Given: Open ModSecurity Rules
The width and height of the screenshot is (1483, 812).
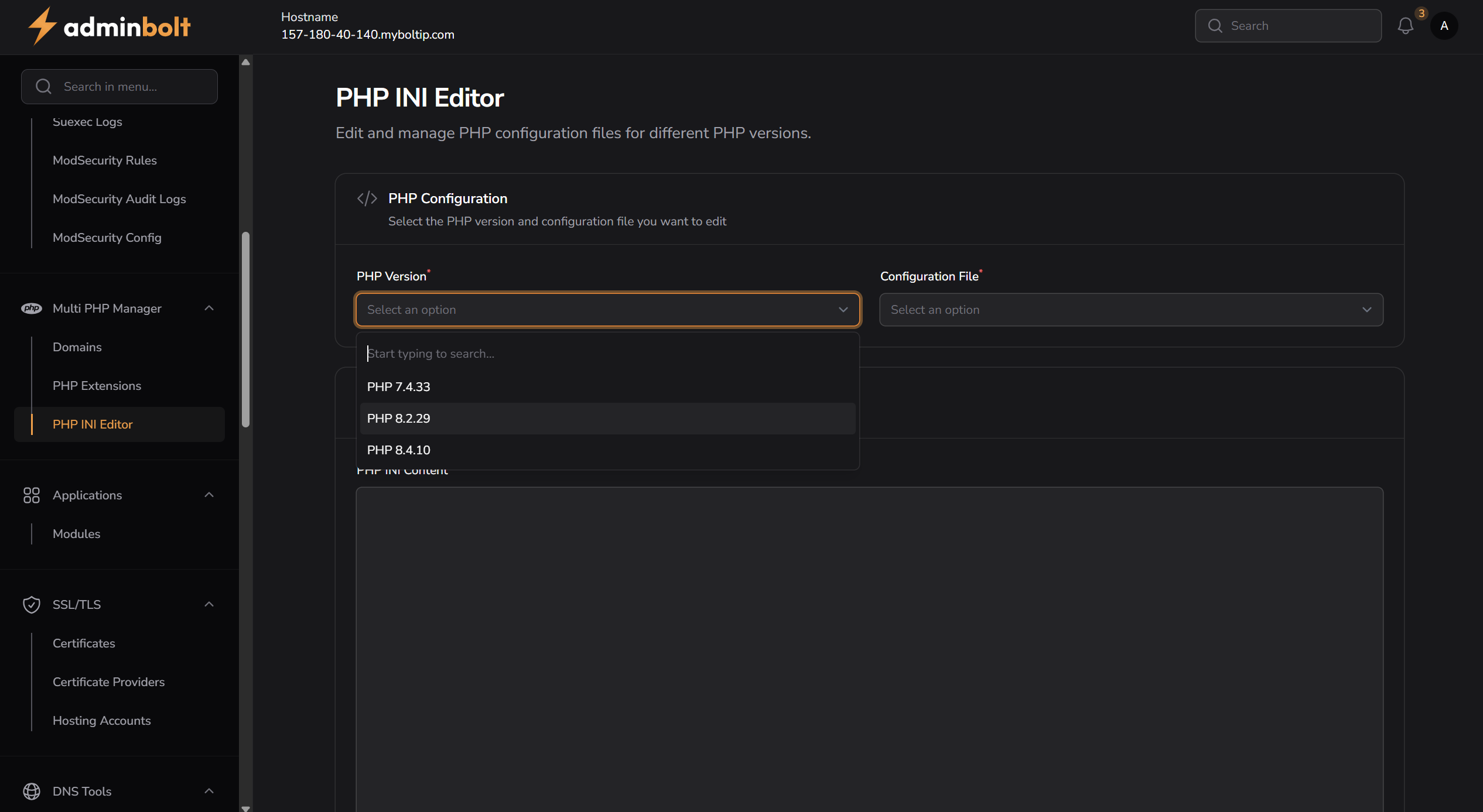Looking at the screenshot, I should click(104, 160).
